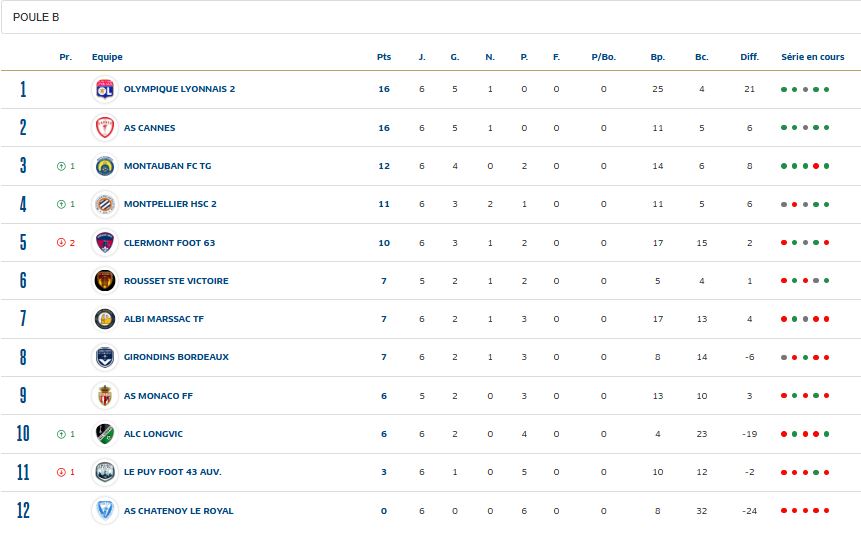
Task: Click the AS Monaco FF crest
Action: 105,396
